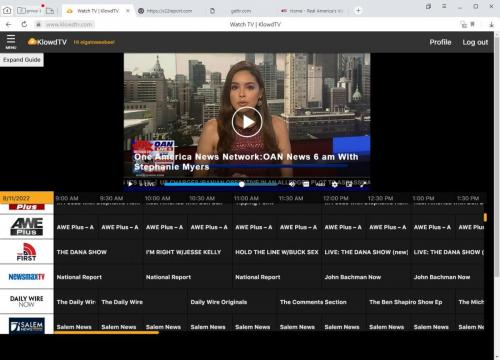Image resolution: width=500 pixels, height=360 pixels.
Task: Close the Watch TV | KlowdTV tab
Action: coord(128,11)
